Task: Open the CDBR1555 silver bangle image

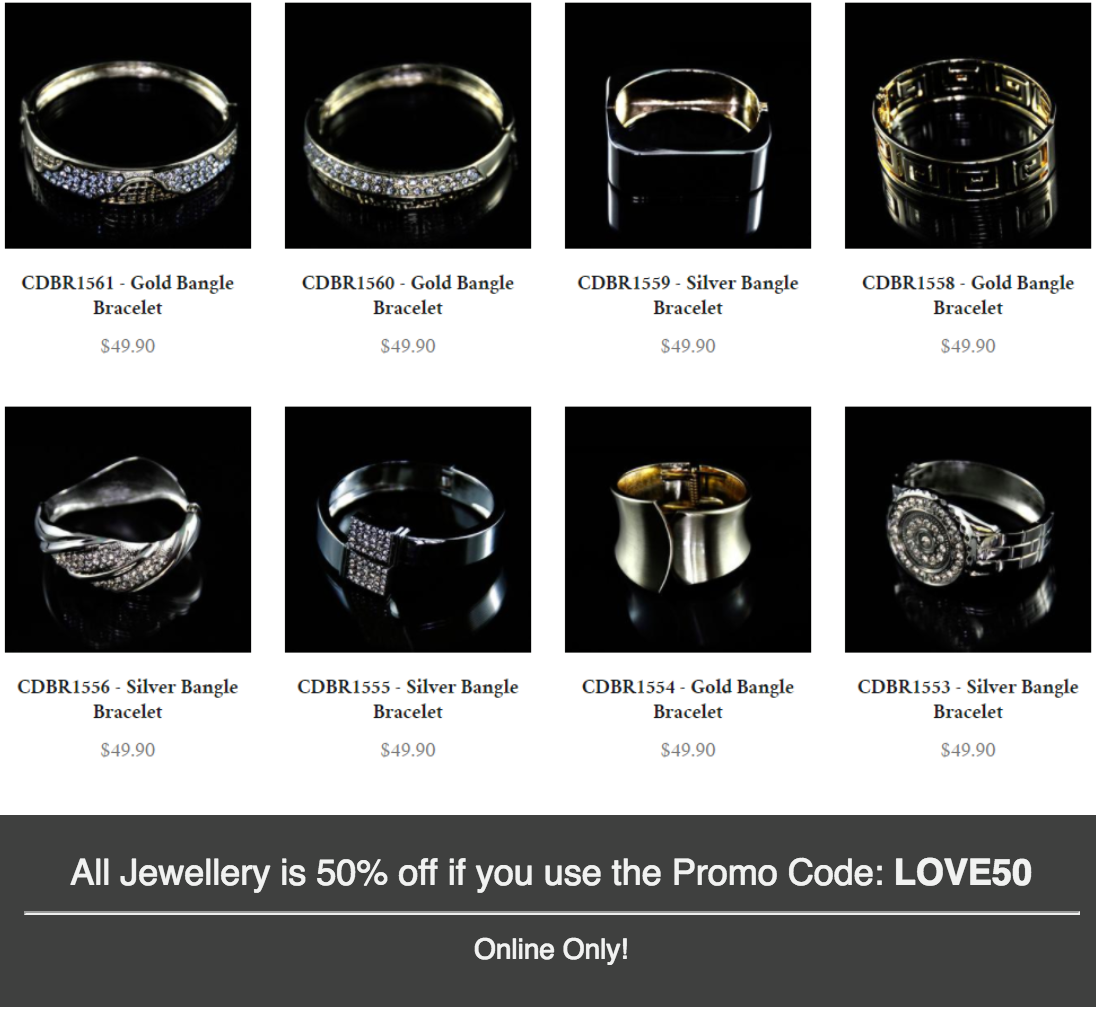Action: tap(408, 530)
